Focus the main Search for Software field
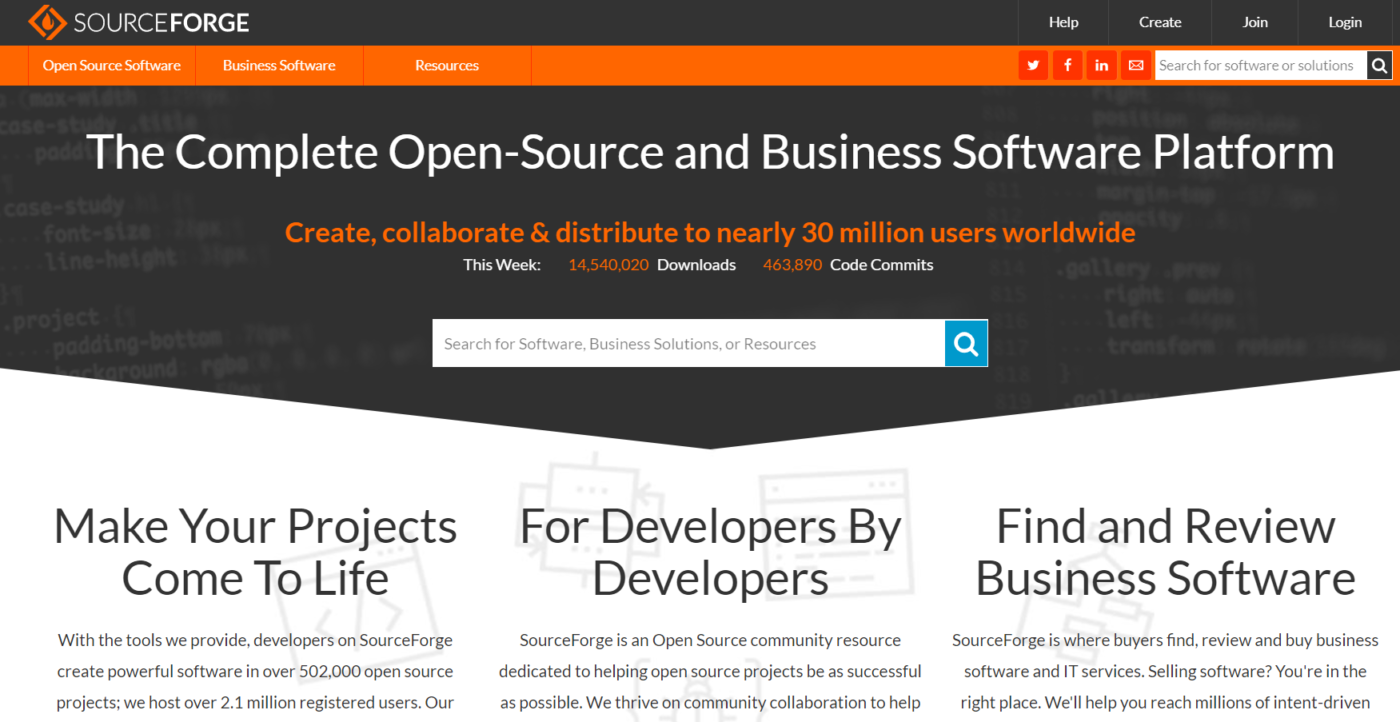1400x722 pixels. click(x=689, y=343)
